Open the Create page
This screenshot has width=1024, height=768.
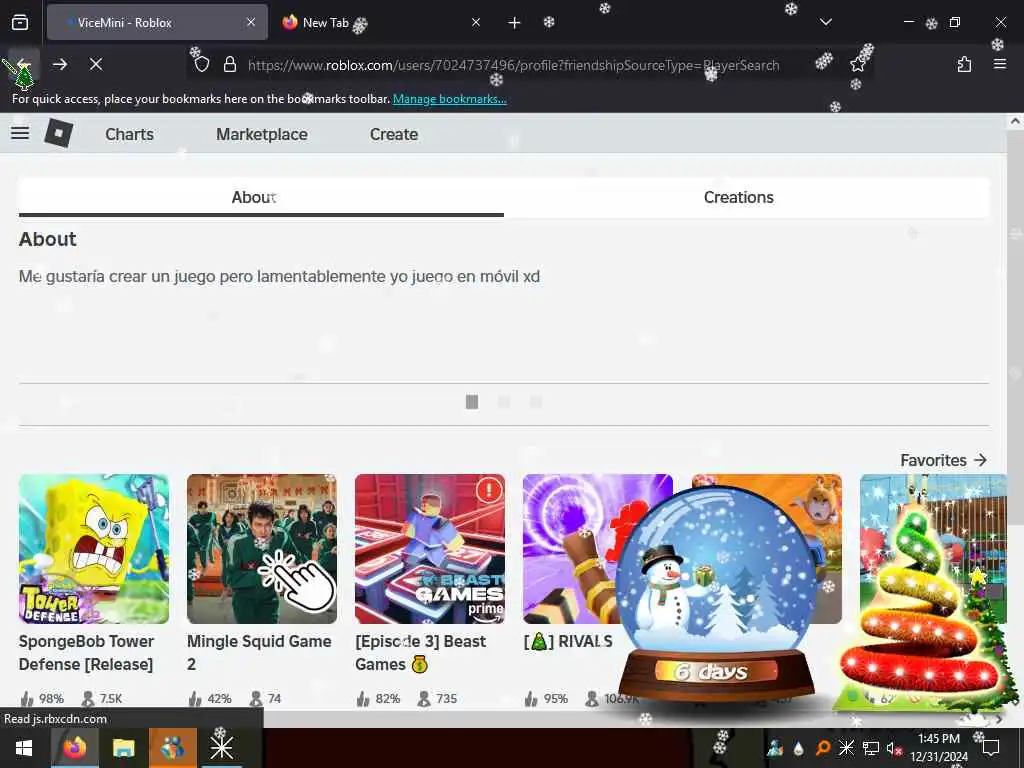[x=394, y=135]
